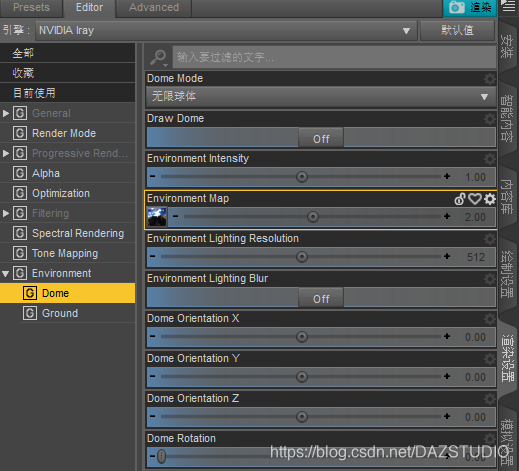Favorite the Environment Map property via heart
The image size is (519, 471).
tap(475, 199)
